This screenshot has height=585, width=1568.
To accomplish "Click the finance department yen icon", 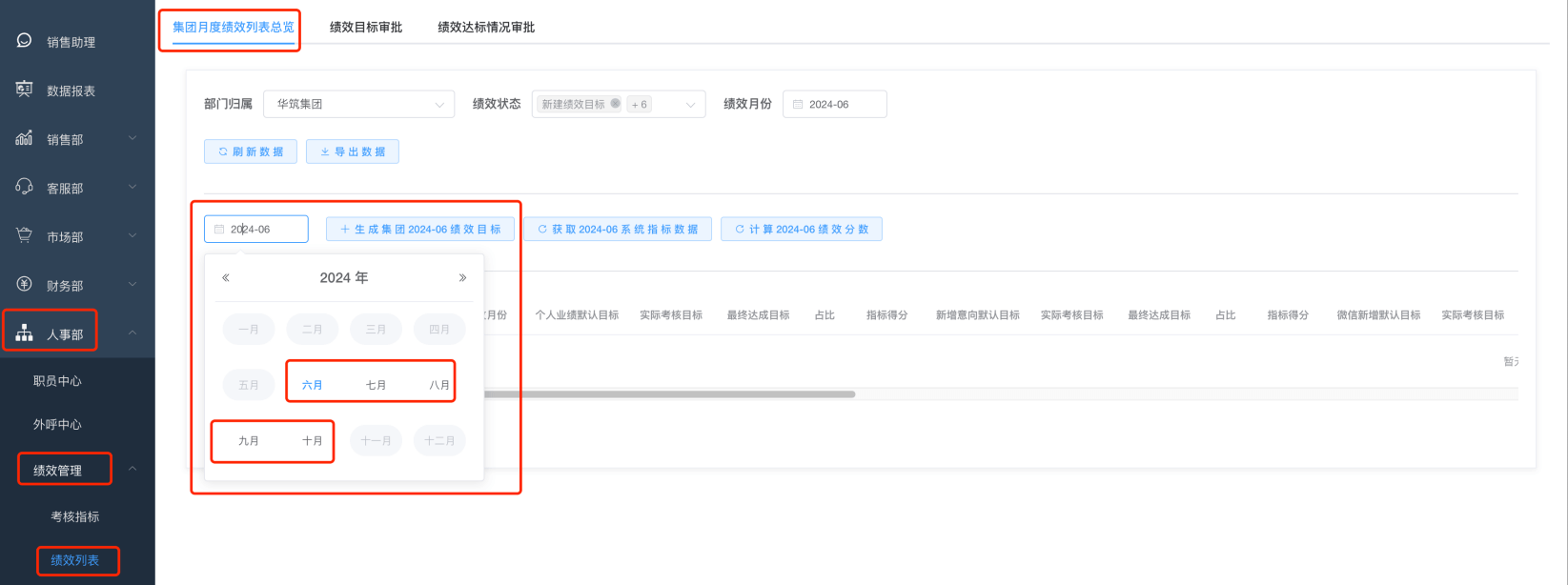I will pos(25,284).
